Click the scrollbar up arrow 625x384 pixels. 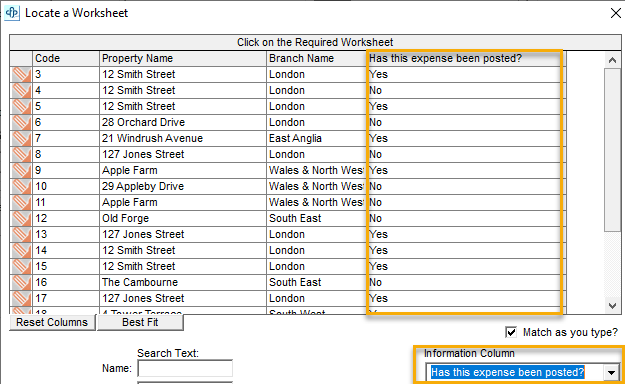pos(612,60)
